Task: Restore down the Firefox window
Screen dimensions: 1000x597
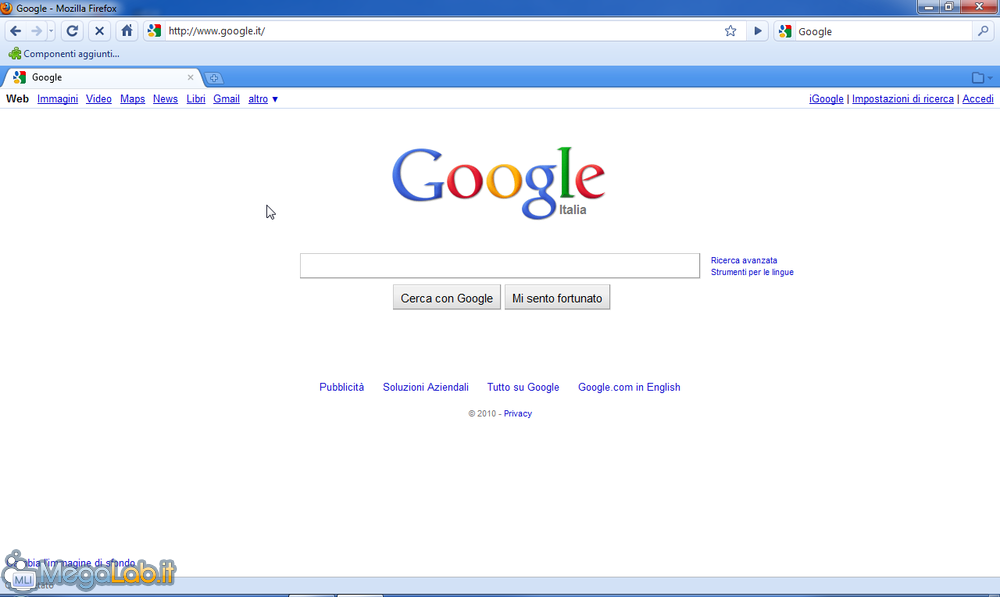Action: tap(948, 7)
